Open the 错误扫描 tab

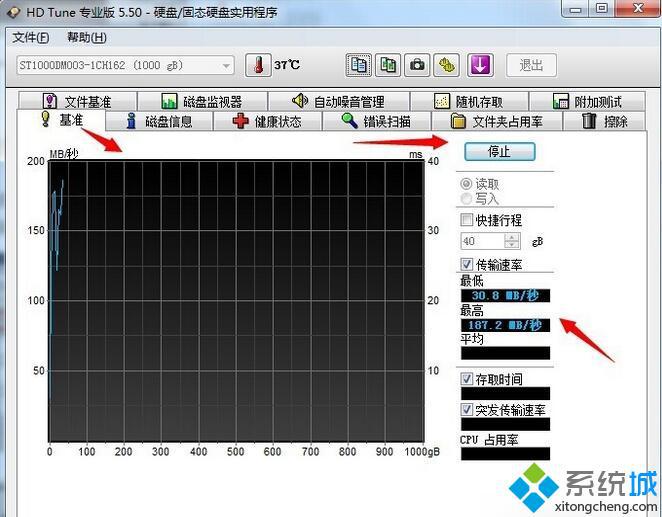(377, 122)
